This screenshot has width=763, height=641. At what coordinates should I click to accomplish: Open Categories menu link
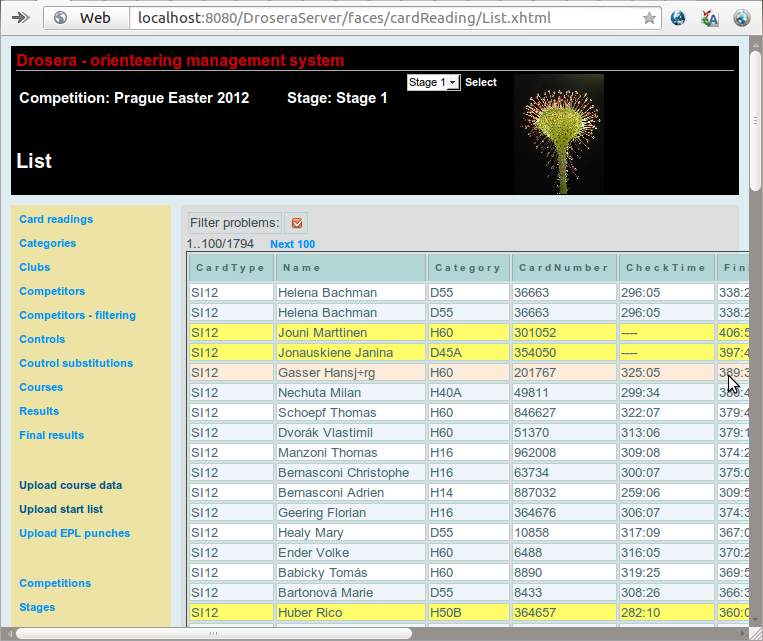48,243
